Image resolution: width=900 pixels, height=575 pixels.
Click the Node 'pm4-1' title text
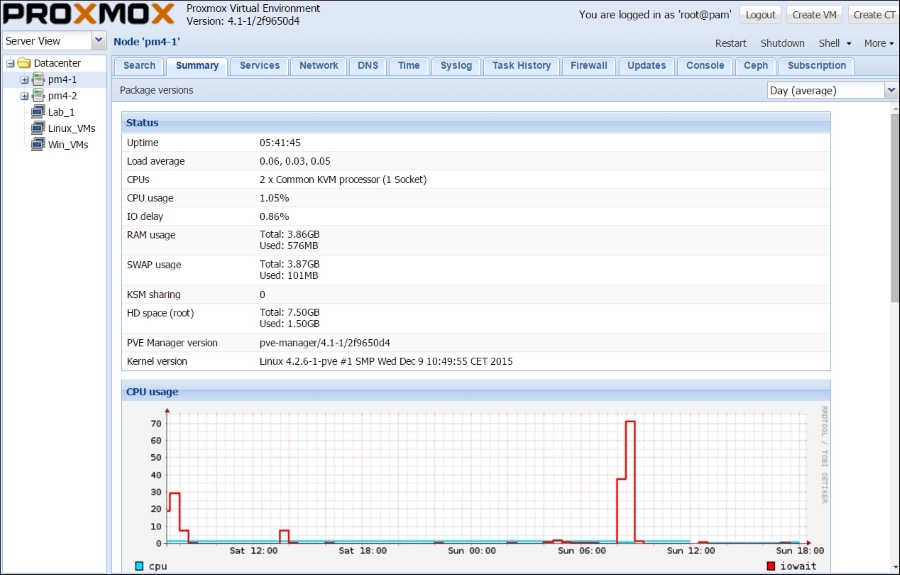(x=147, y=41)
